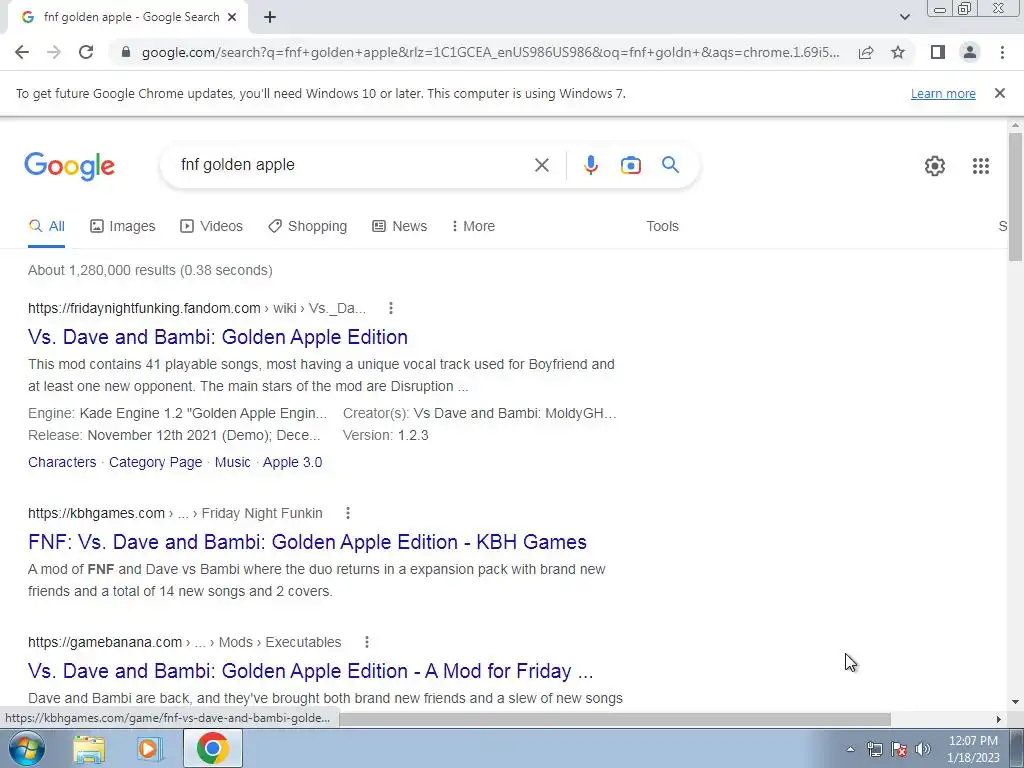Viewport: 1024px width, 768px height.
Task: Open the Characters sitelink
Action: point(62,462)
